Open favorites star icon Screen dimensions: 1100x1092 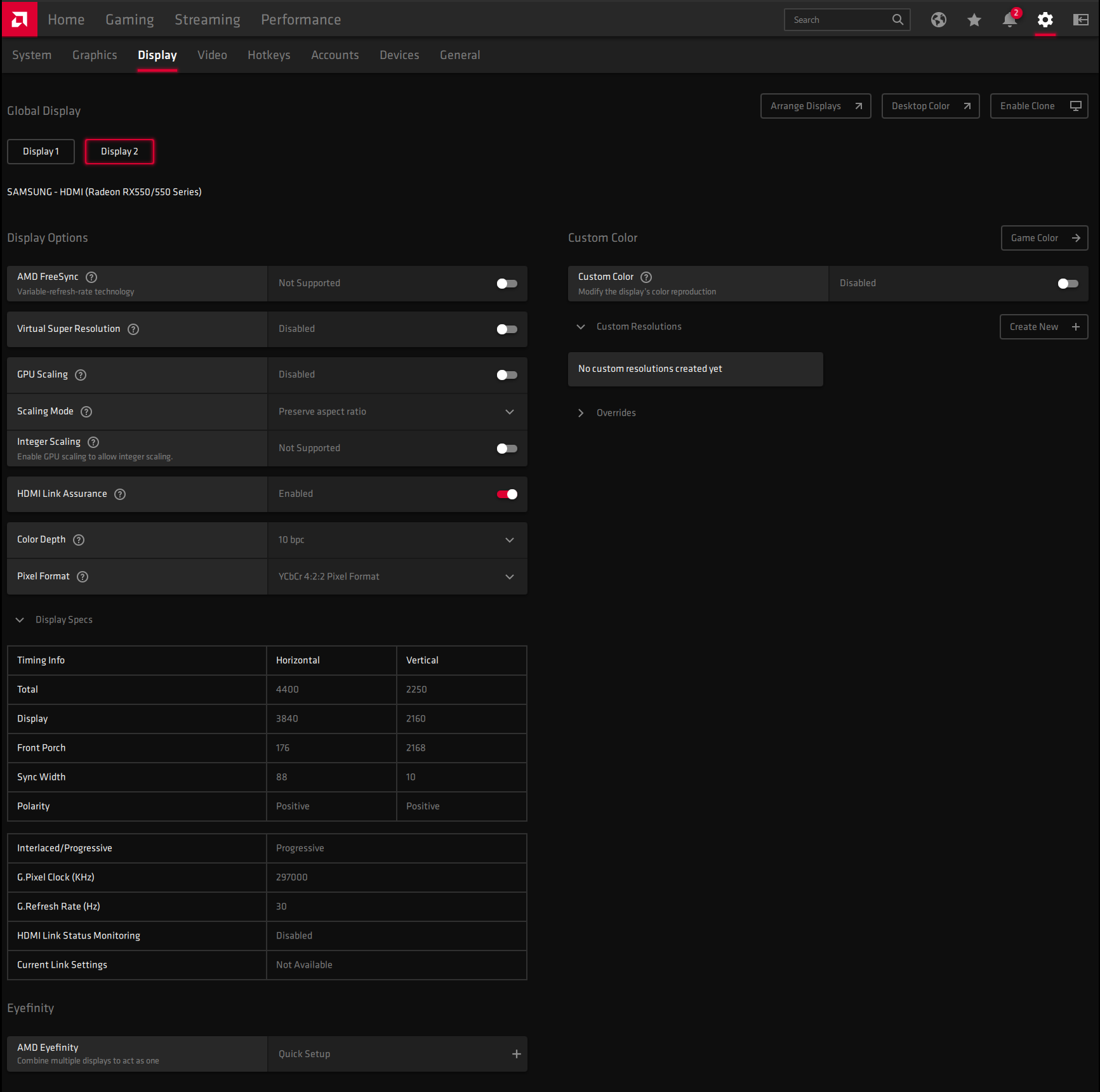[974, 20]
